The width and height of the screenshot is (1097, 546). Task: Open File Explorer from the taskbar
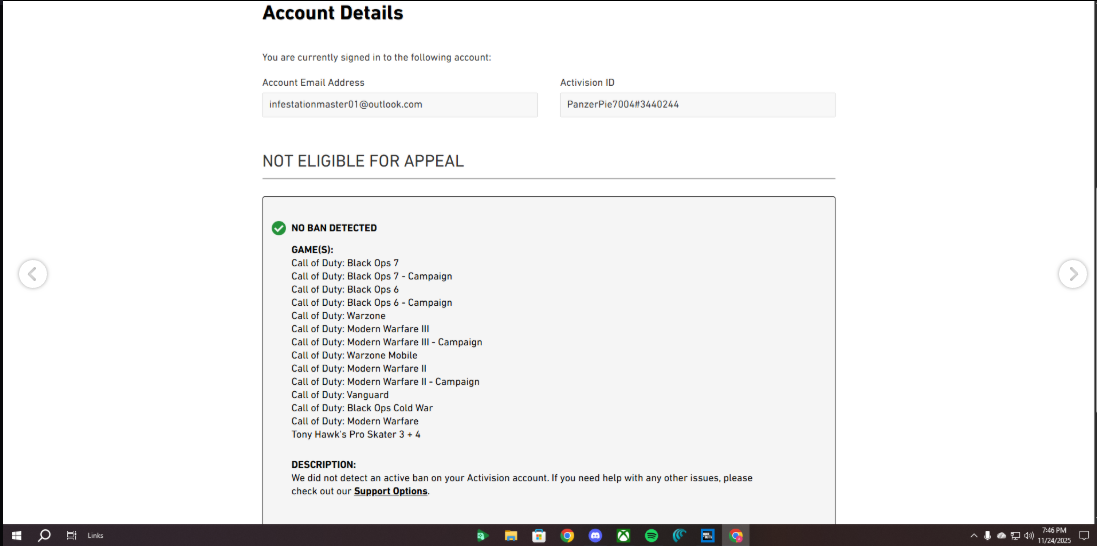(511, 536)
